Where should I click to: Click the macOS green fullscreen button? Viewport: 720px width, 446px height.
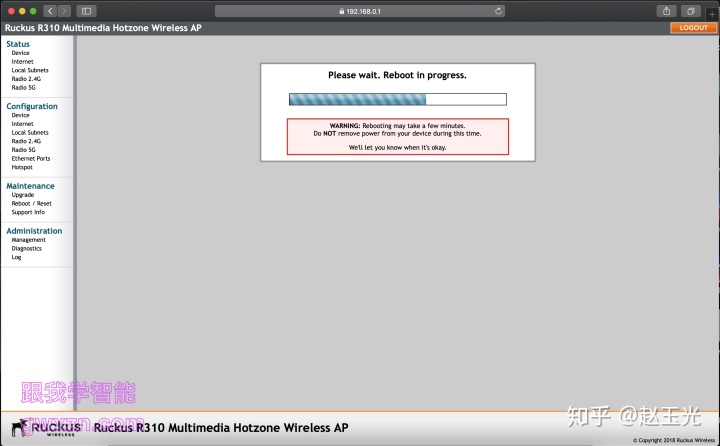click(x=33, y=11)
